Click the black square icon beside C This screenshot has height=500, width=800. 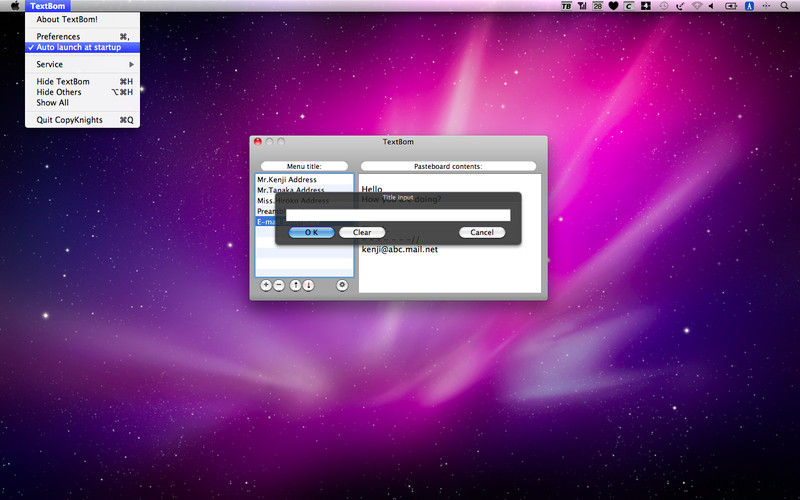(645, 6)
